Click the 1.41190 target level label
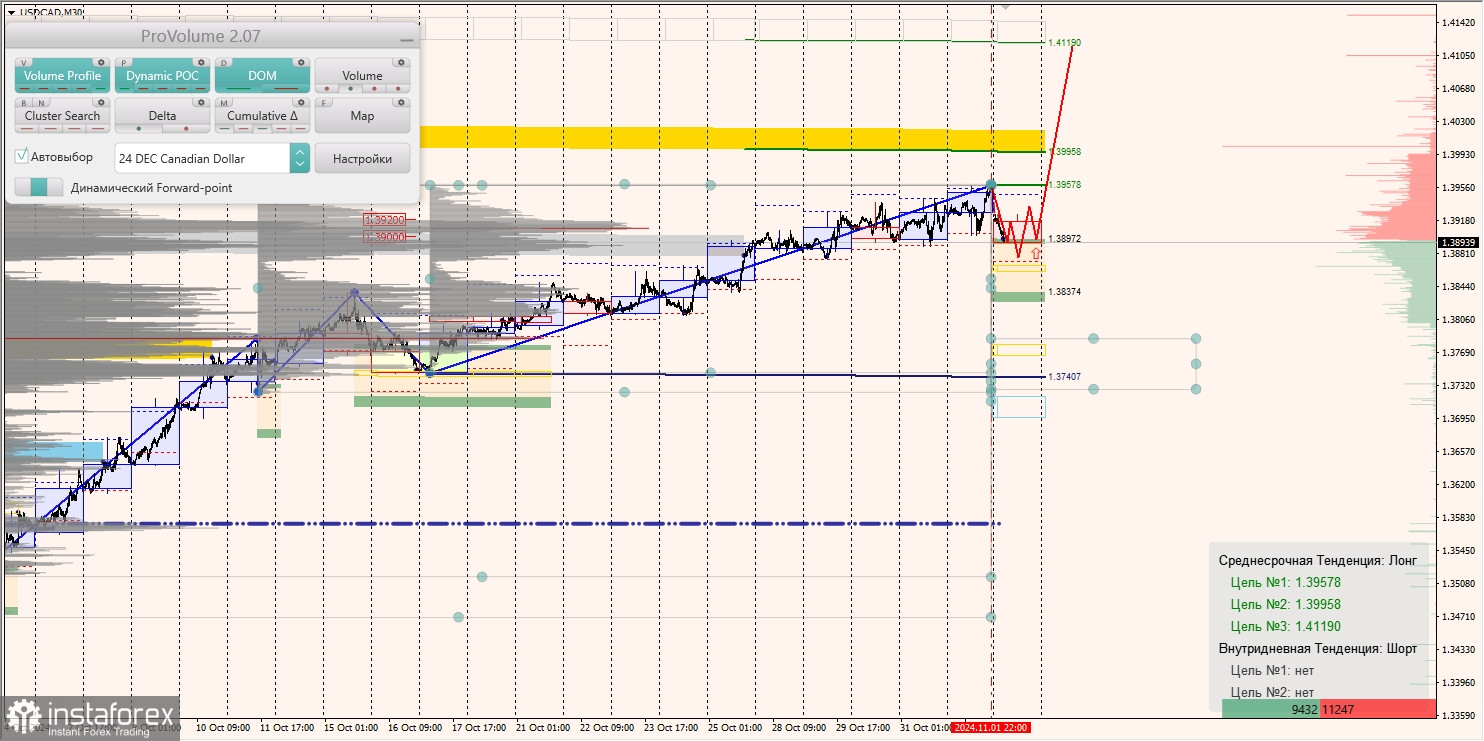Screen dimensions: 1484x741 1064,43
